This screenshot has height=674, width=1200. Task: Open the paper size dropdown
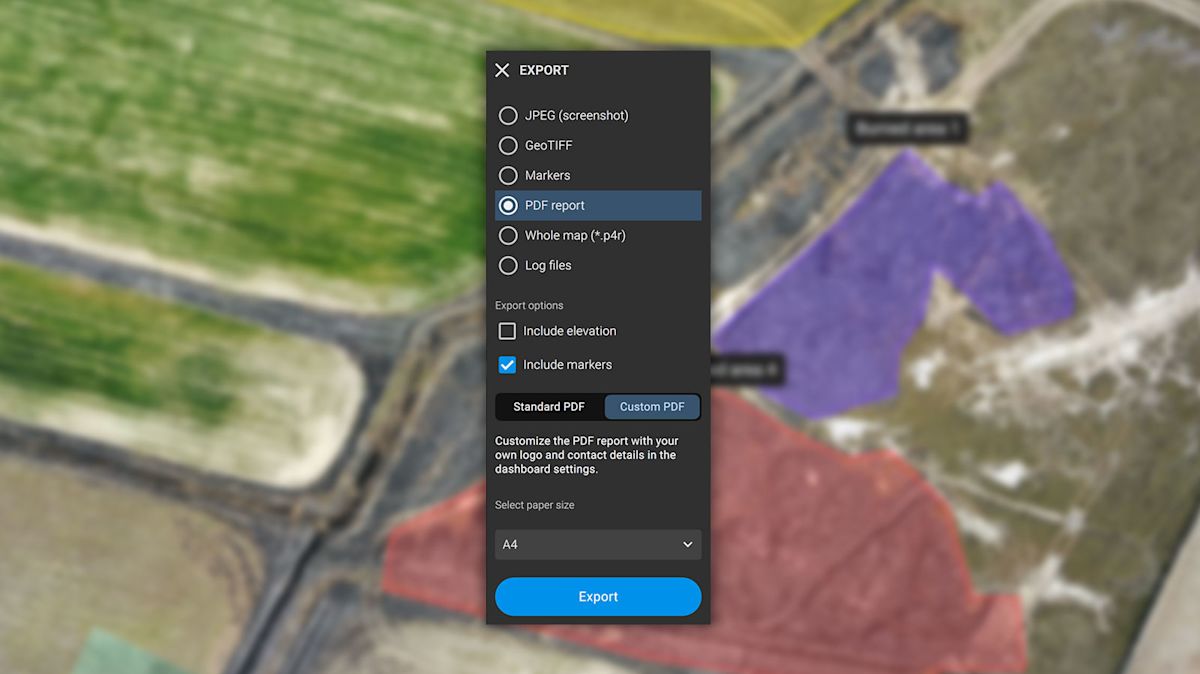pyautogui.click(x=597, y=544)
